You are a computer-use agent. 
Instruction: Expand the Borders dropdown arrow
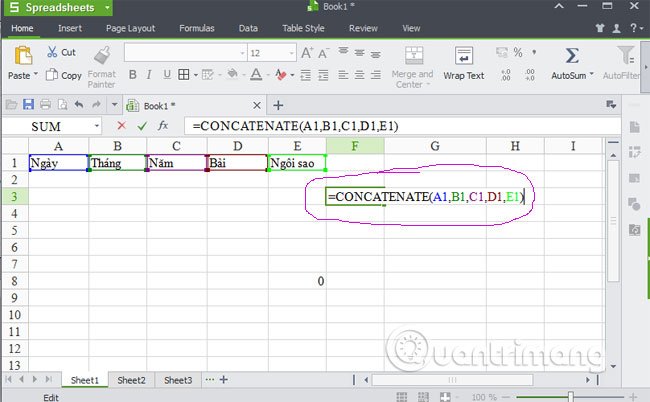[x=195, y=75]
